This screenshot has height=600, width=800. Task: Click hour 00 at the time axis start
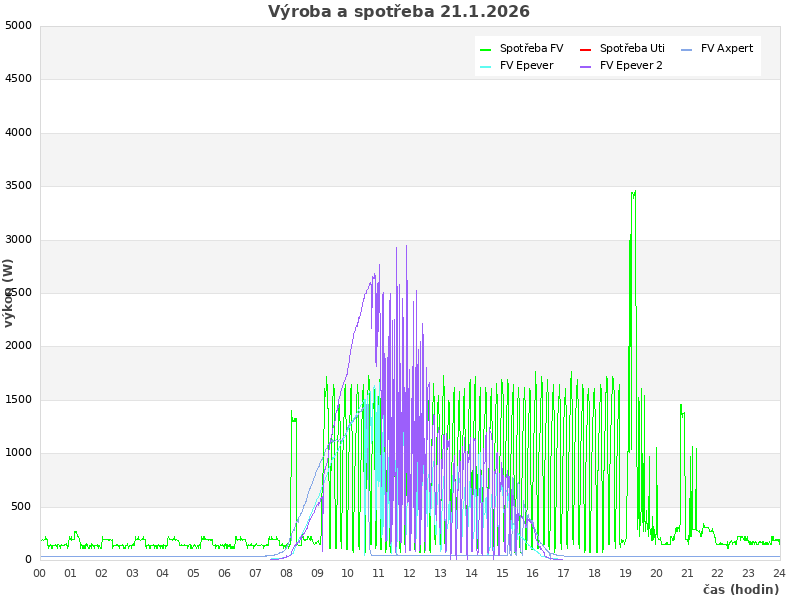pyautogui.click(x=40, y=573)
